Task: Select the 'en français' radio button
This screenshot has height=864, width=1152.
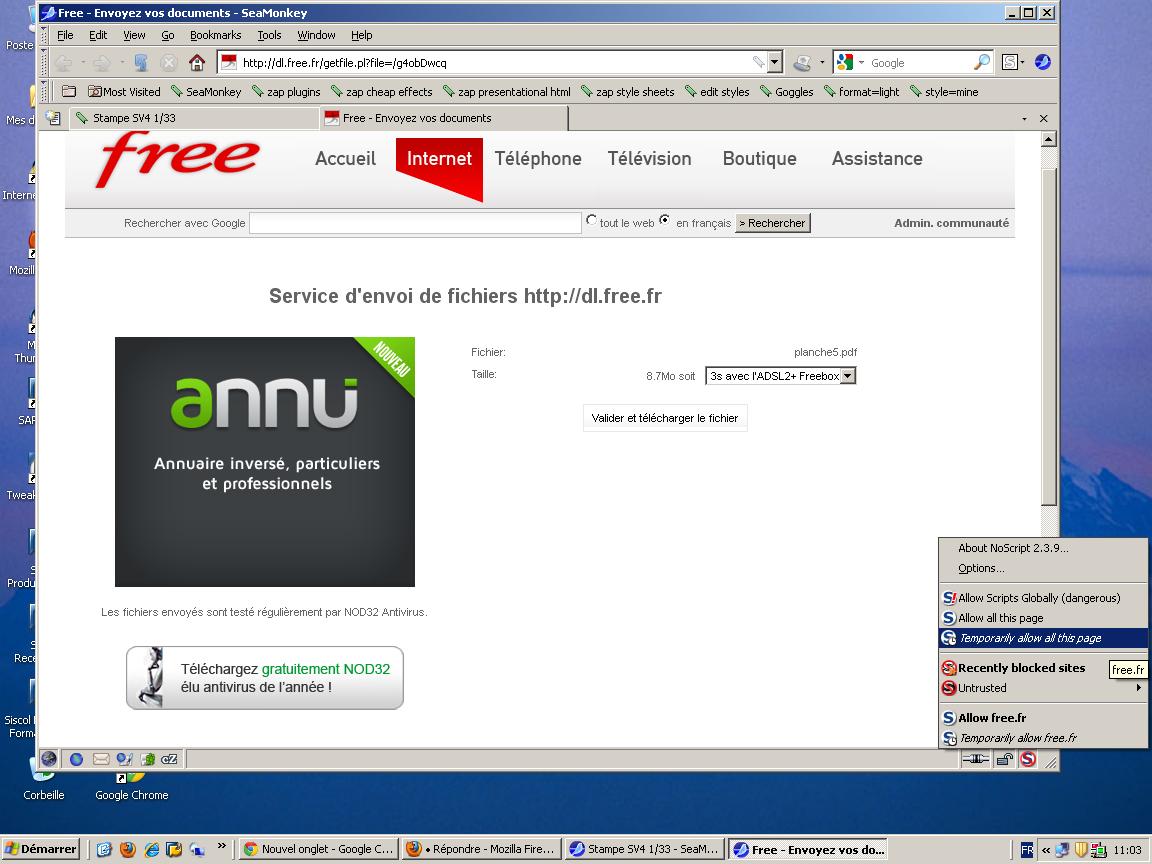Action: click(665, 221)
